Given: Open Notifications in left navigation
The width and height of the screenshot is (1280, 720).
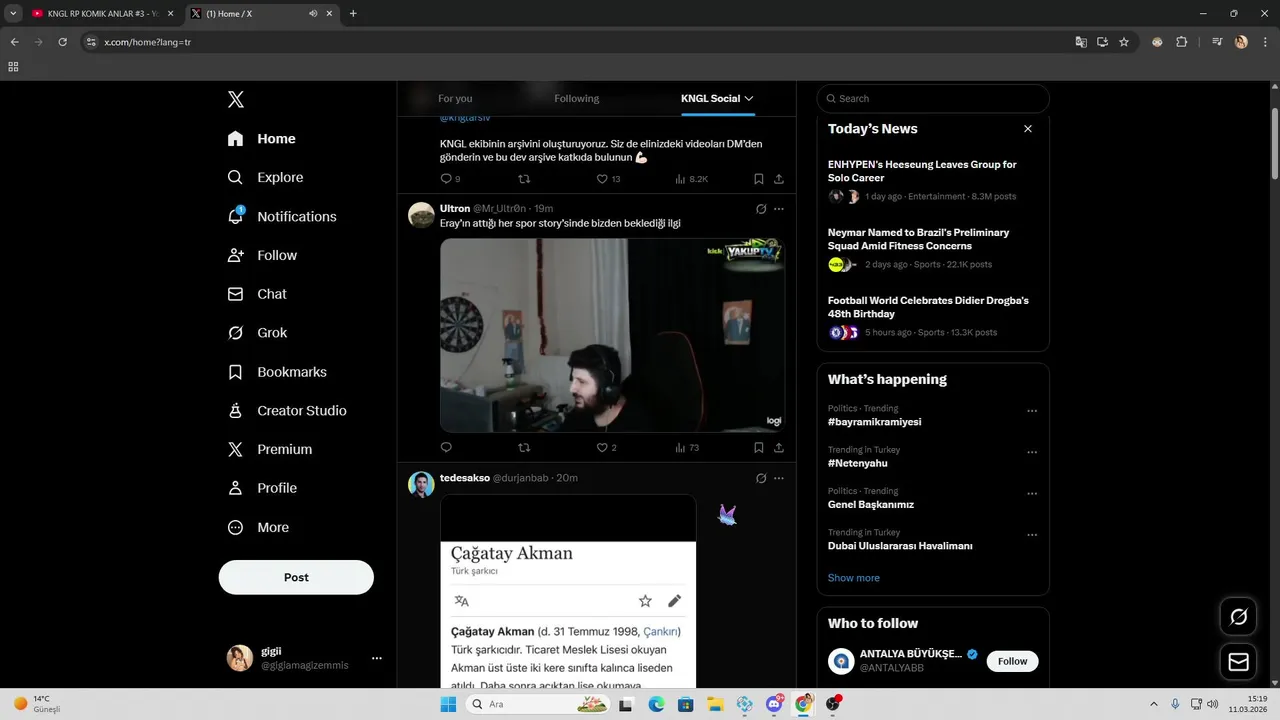Looking at the screenshot, I should pyautogui.click(x=282, y=216).
